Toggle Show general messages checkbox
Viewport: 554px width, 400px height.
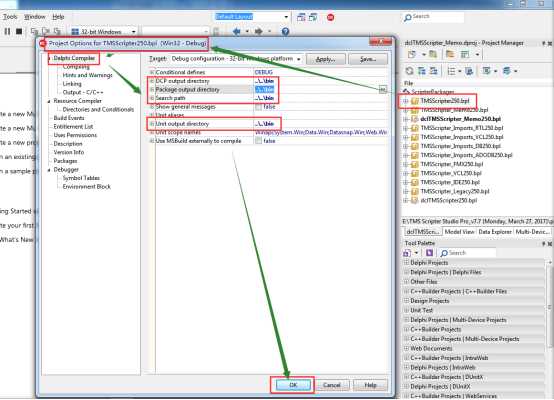tap(259, 107)
